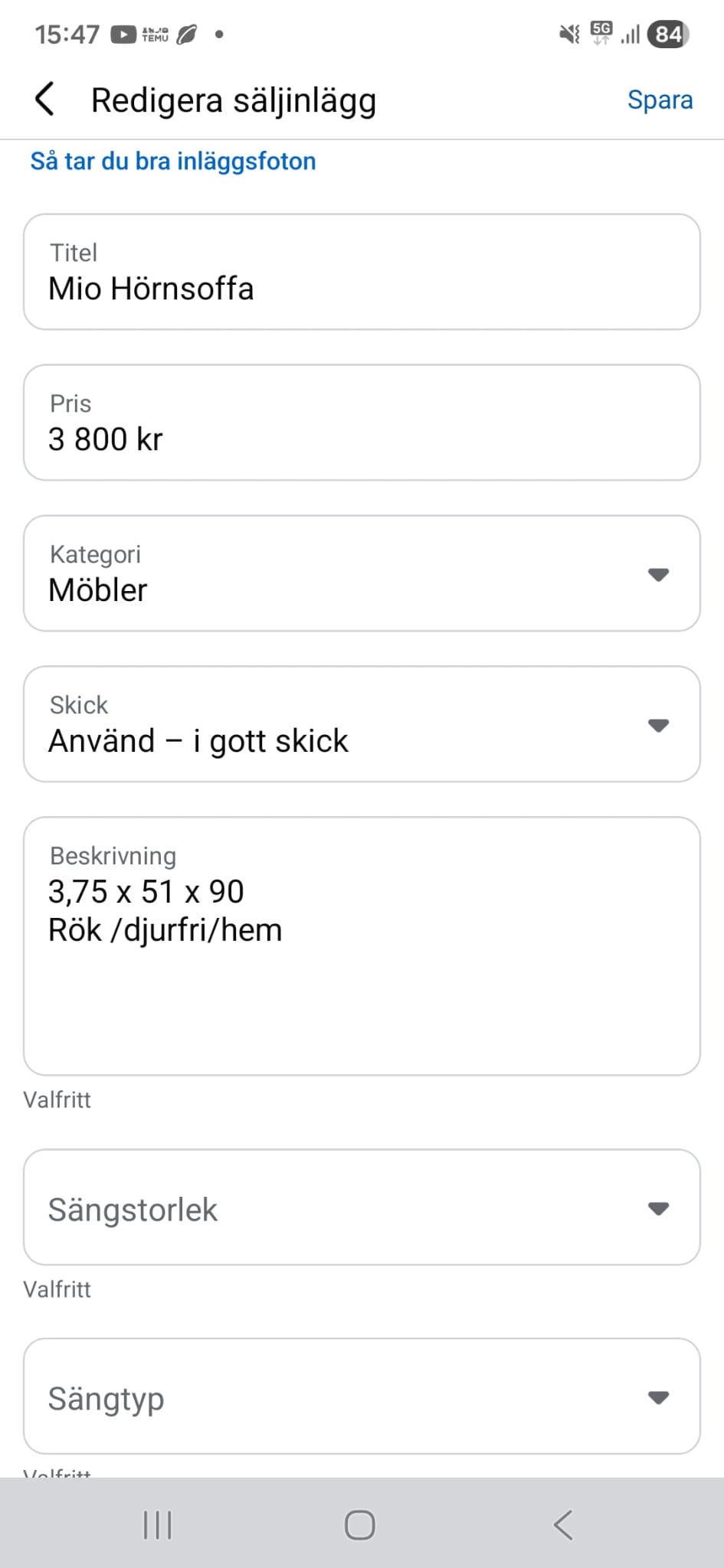Tap the back arrow in the header
This screenshot has height=1568, width=724.
45,100
